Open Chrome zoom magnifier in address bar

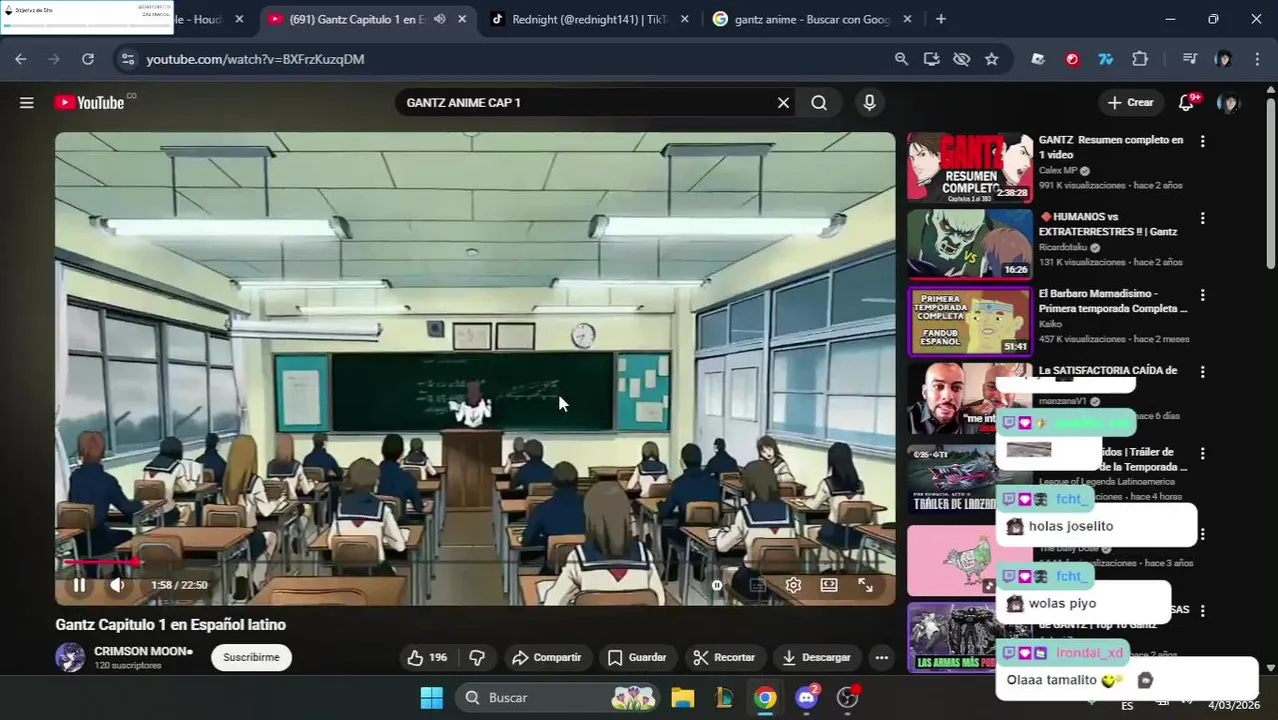pos(901,59)
